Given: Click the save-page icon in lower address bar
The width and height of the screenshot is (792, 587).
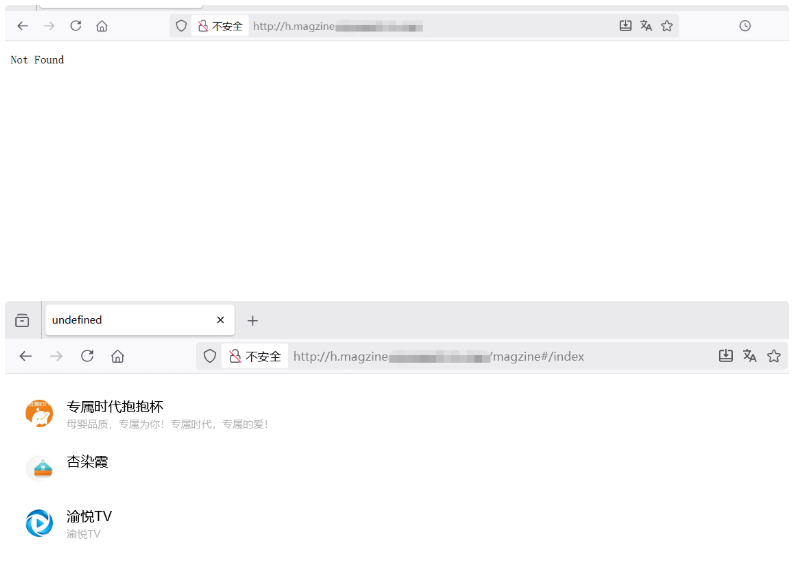Looking at the screenshot, I should tap(726, 356).
